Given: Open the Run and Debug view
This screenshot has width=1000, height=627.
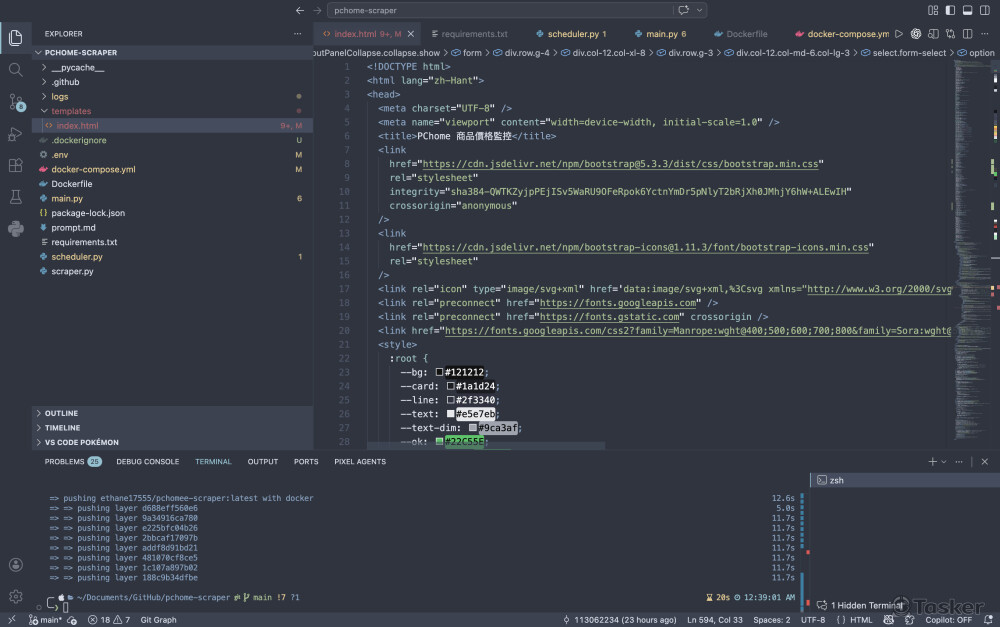Looking at the screenshot, I should click(15, 134).
